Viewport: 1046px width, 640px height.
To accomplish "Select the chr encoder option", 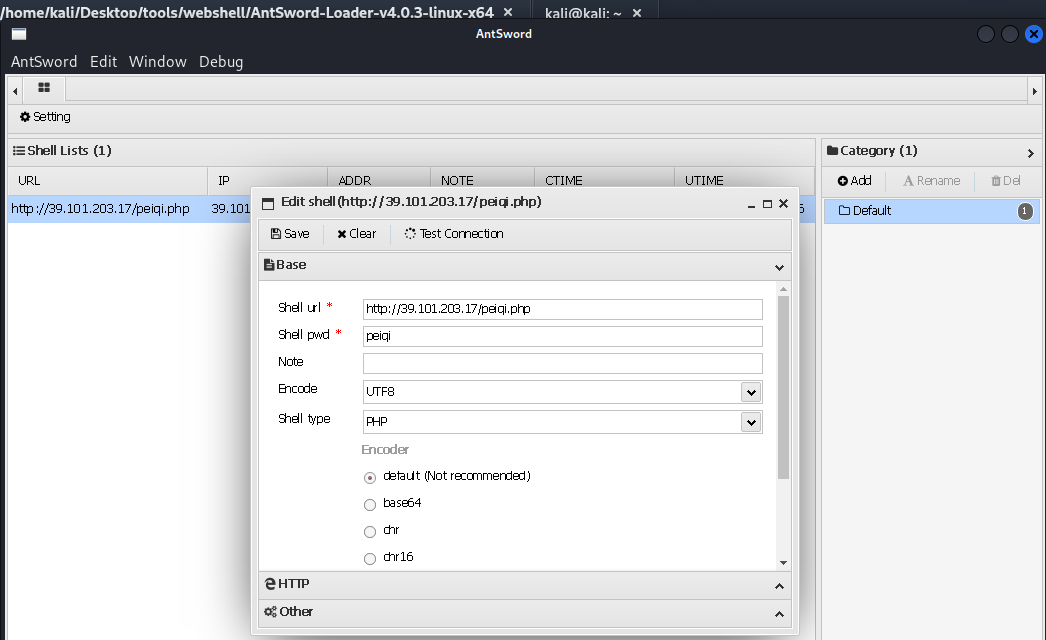I will point(370,532).
